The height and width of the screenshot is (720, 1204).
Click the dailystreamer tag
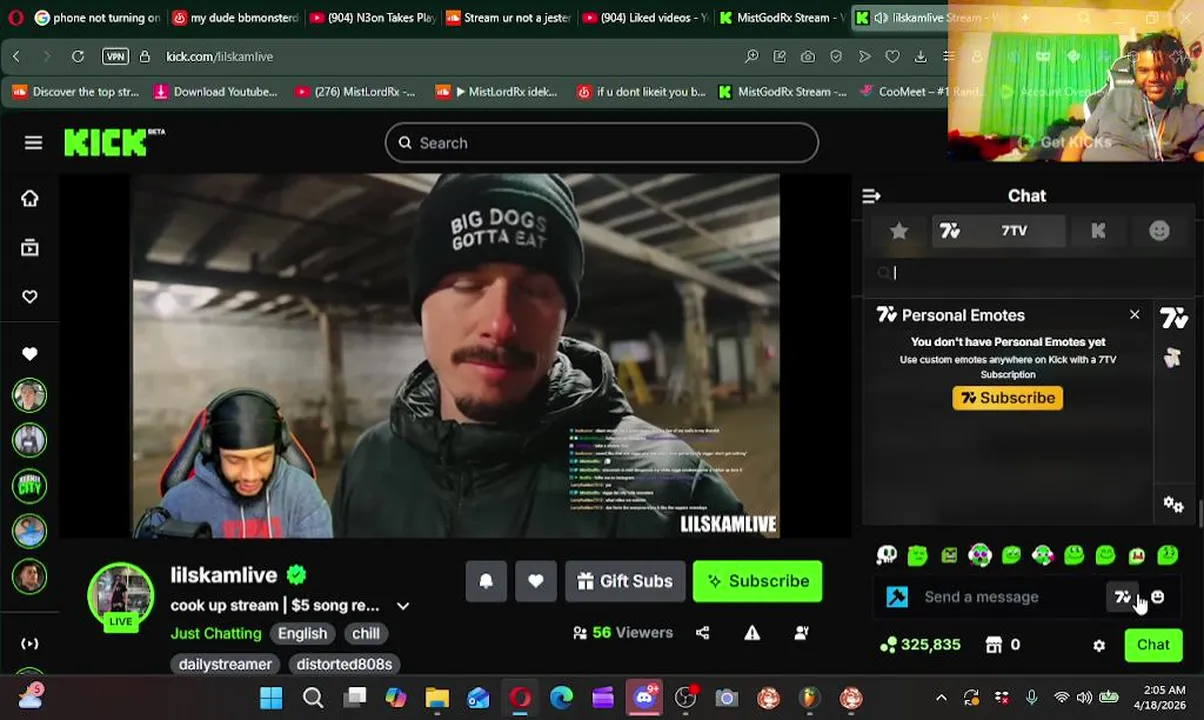click(225, 664)
